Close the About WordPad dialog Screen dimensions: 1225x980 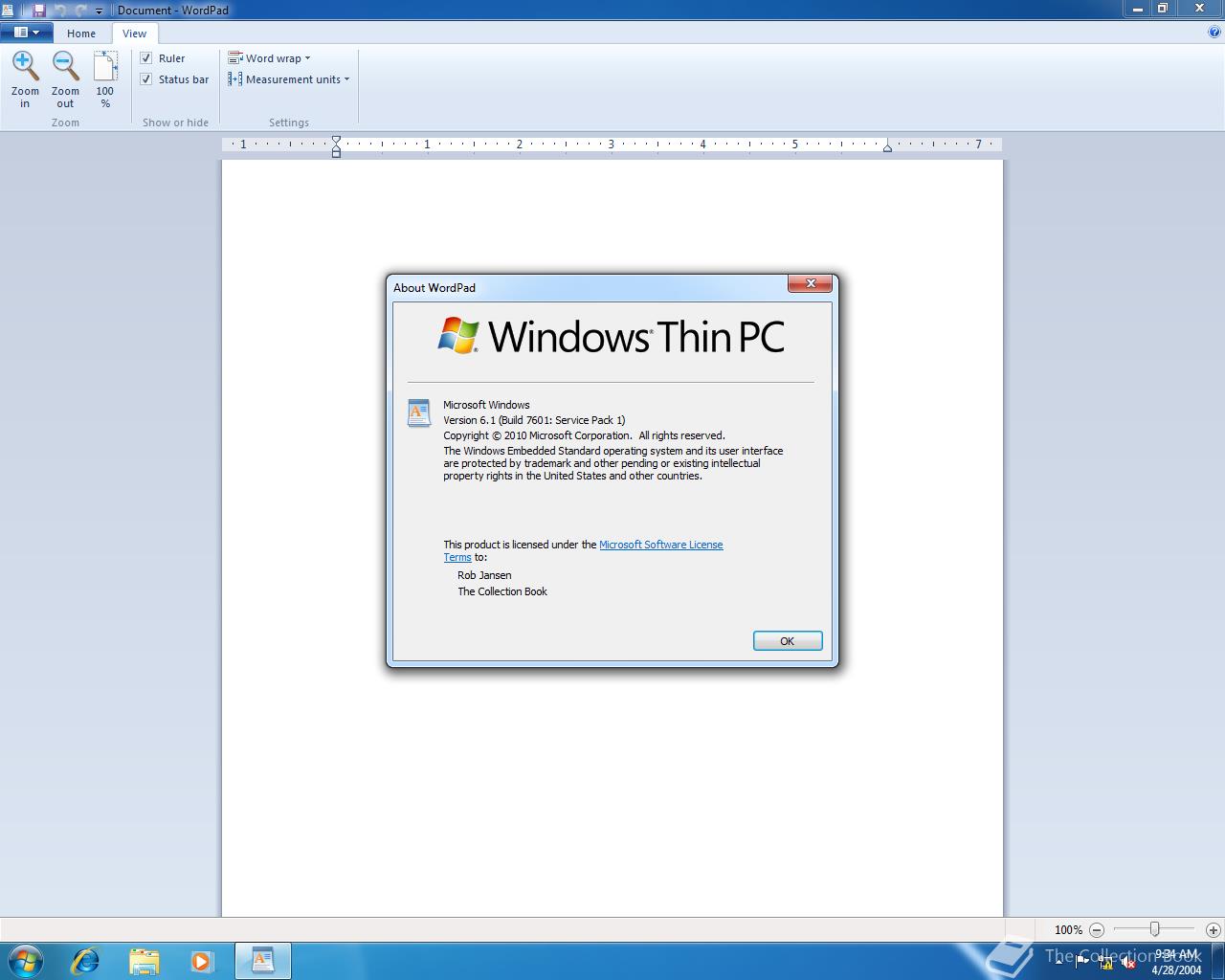pyautogui.click(x=811, y=283)
